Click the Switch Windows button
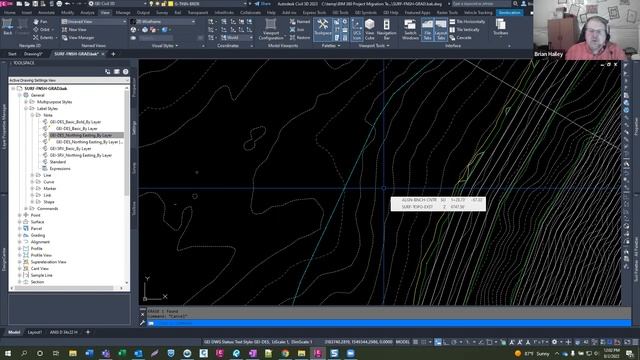 coord(410,29)
